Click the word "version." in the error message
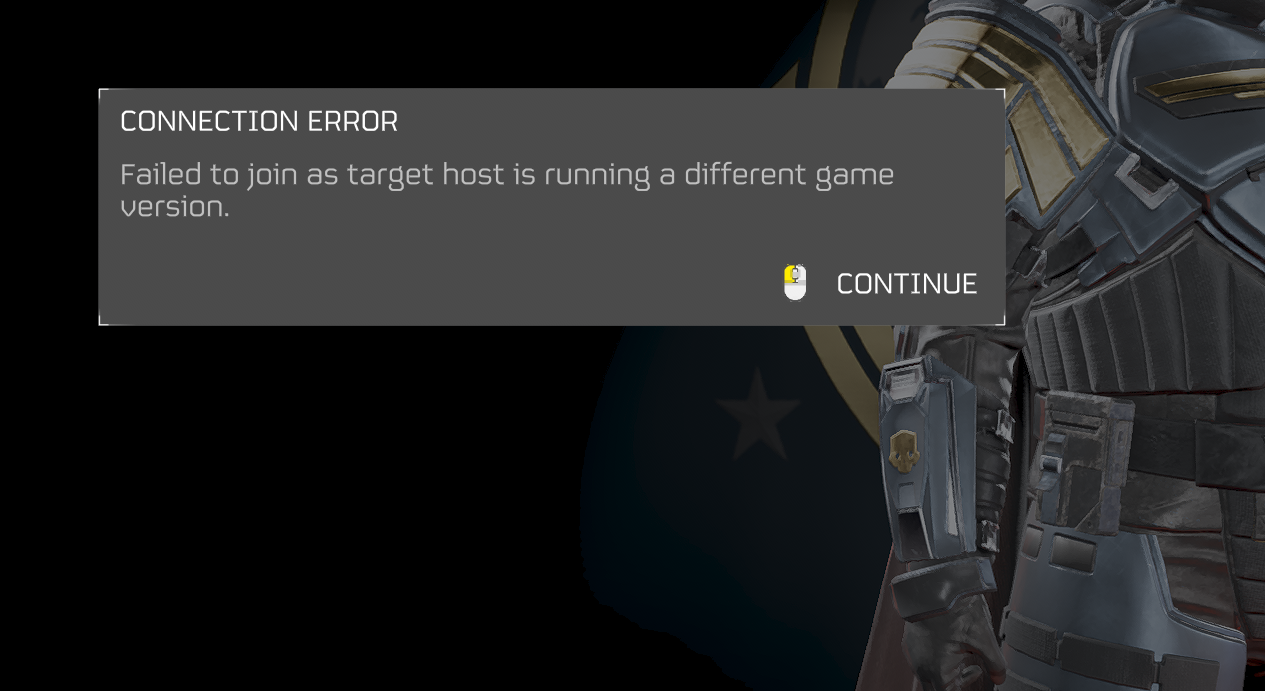 (175, 207)
